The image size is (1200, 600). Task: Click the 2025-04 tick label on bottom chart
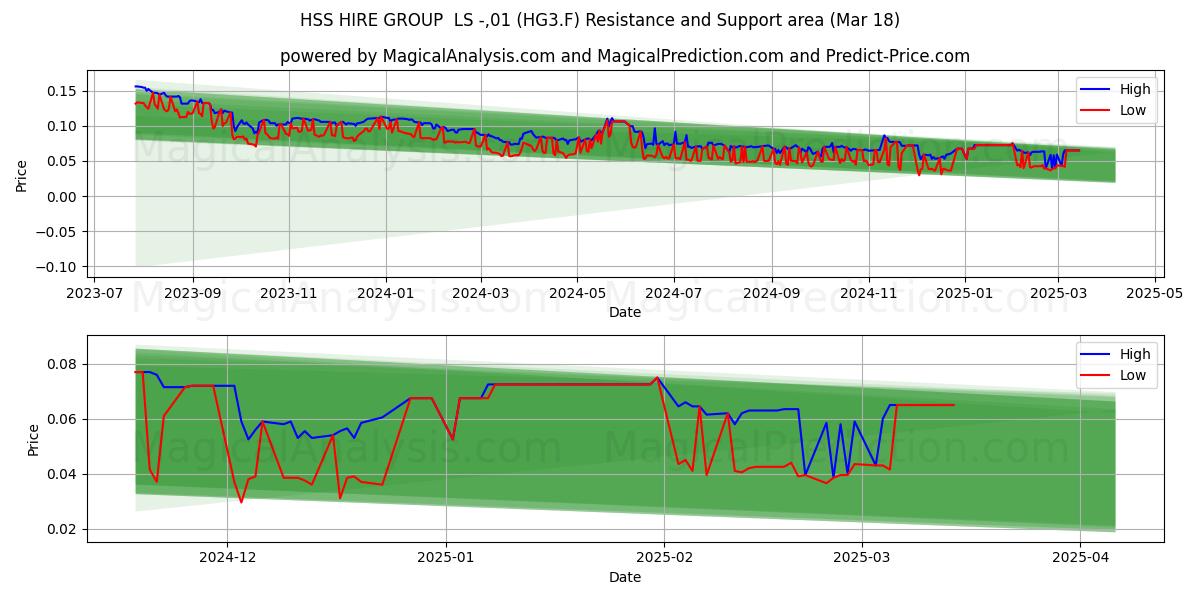pos(1080,559)
